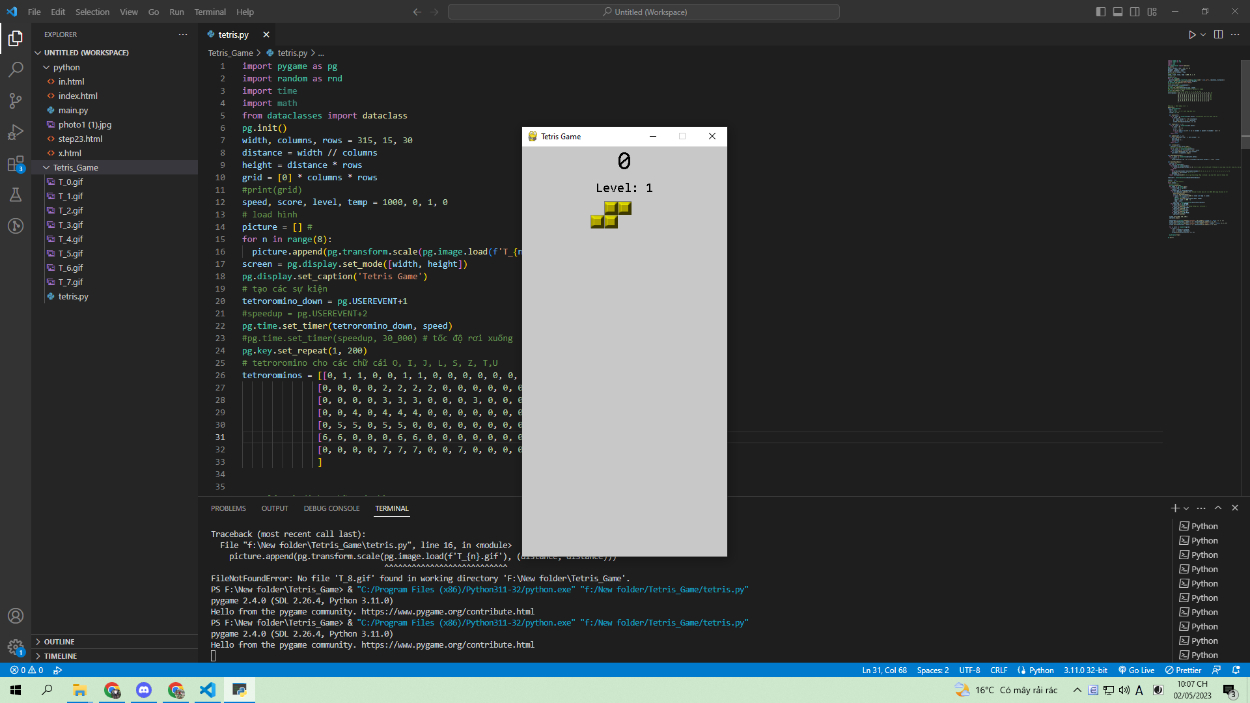Toggle the secondary sidebar layout button
Image resolution: width=1250 pixels, height=703 pixels.
tap(1135, 12)
